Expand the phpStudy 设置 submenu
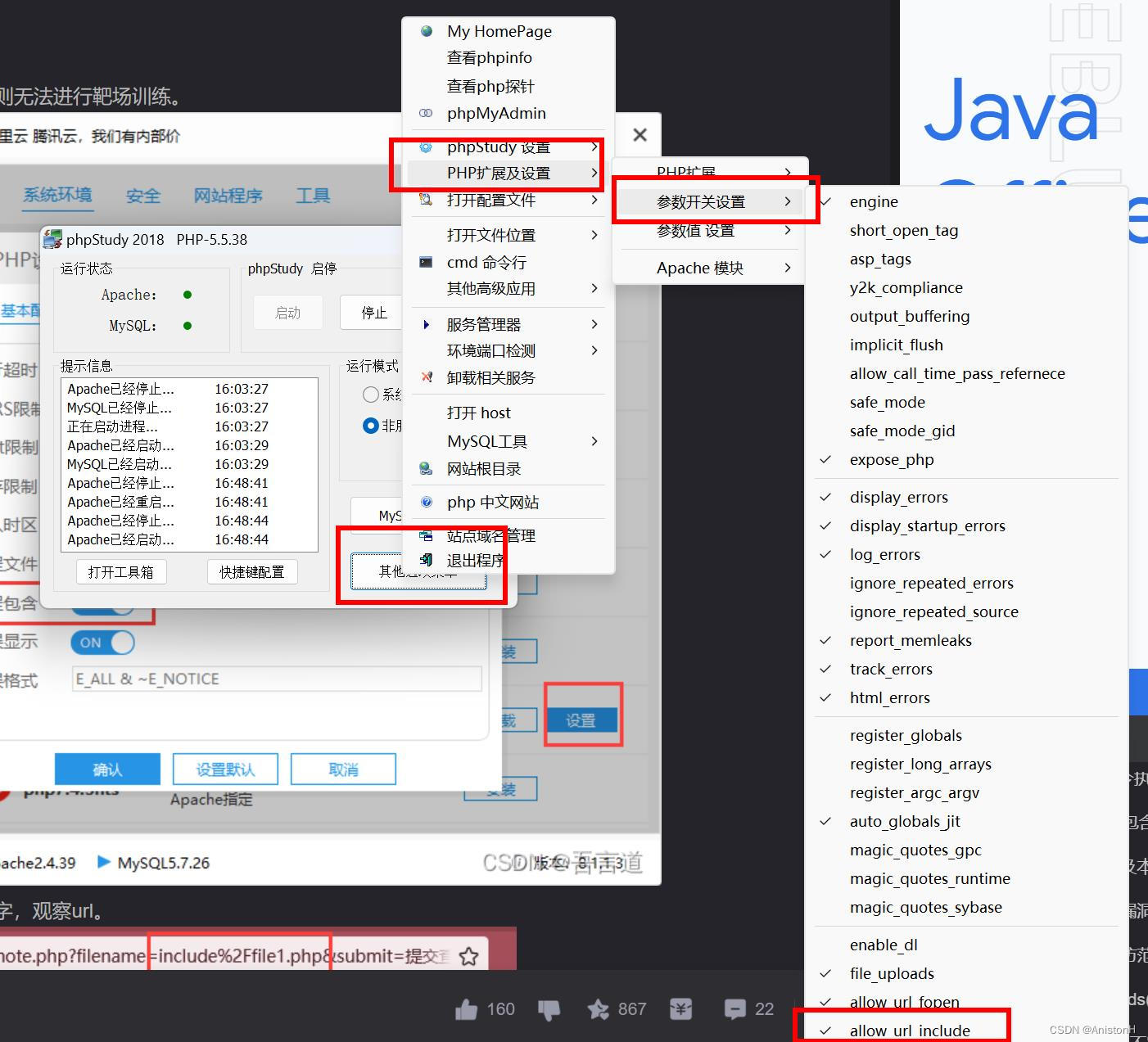Image resolution: width=1148 pixels, height=1042 pixels. 508,147
